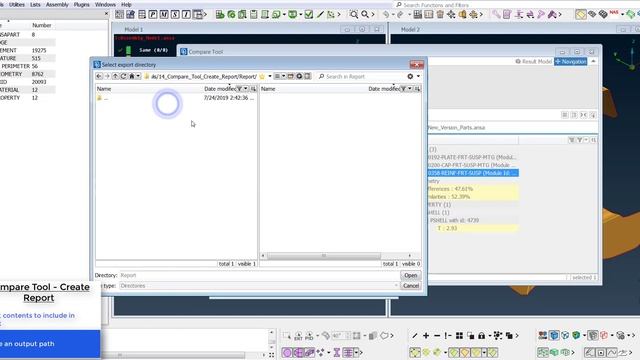The height and width of the screenshot is (360, 640).
Task: Click the PROPERTY 12 row
Action: (x=28, y=98)
